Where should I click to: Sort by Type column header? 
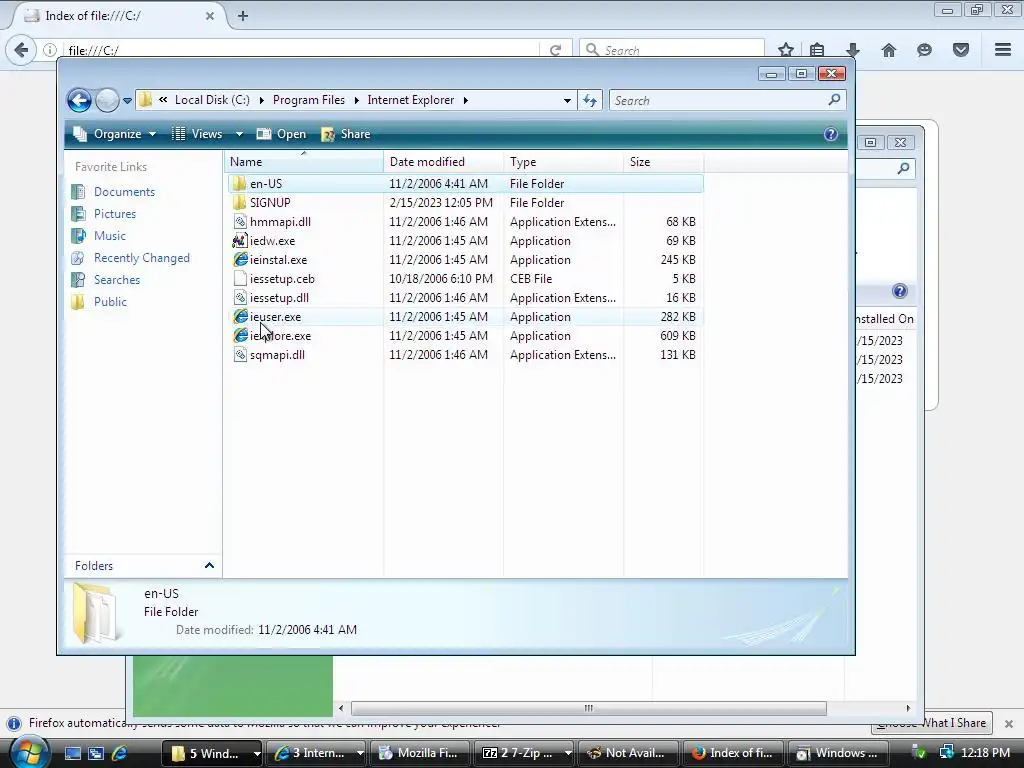(564, 162)
